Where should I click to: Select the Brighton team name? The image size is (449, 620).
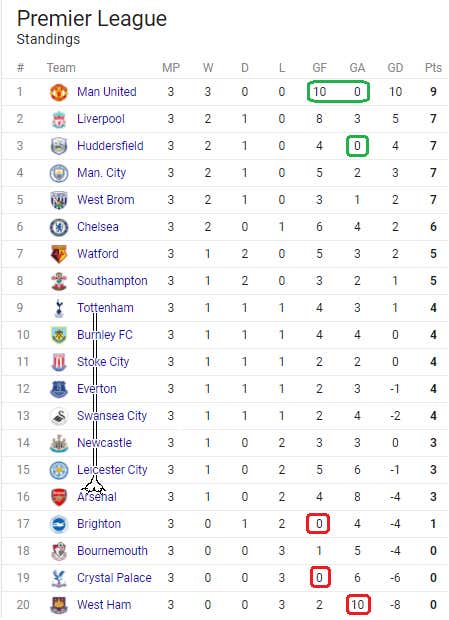click(99, 524)
